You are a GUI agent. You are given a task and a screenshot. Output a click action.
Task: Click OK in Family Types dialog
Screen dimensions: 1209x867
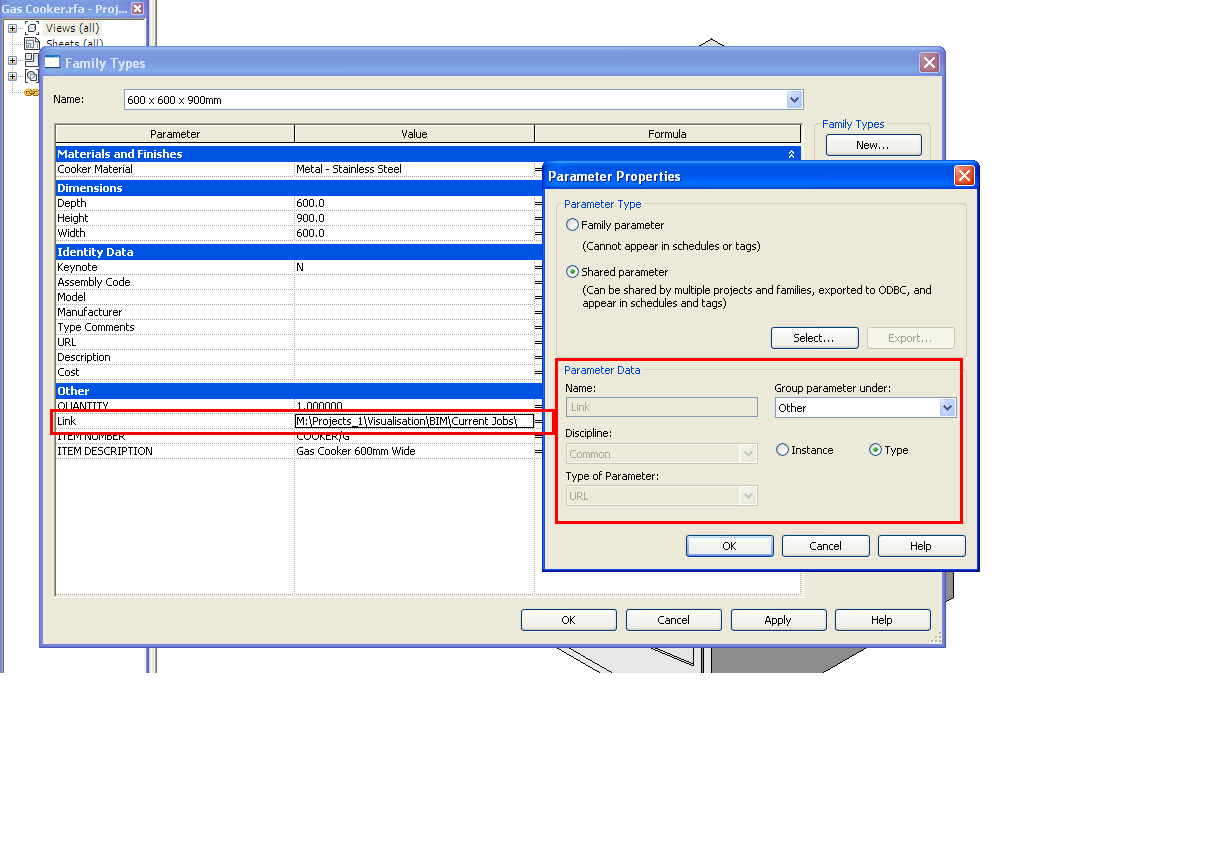pos(568,620)
